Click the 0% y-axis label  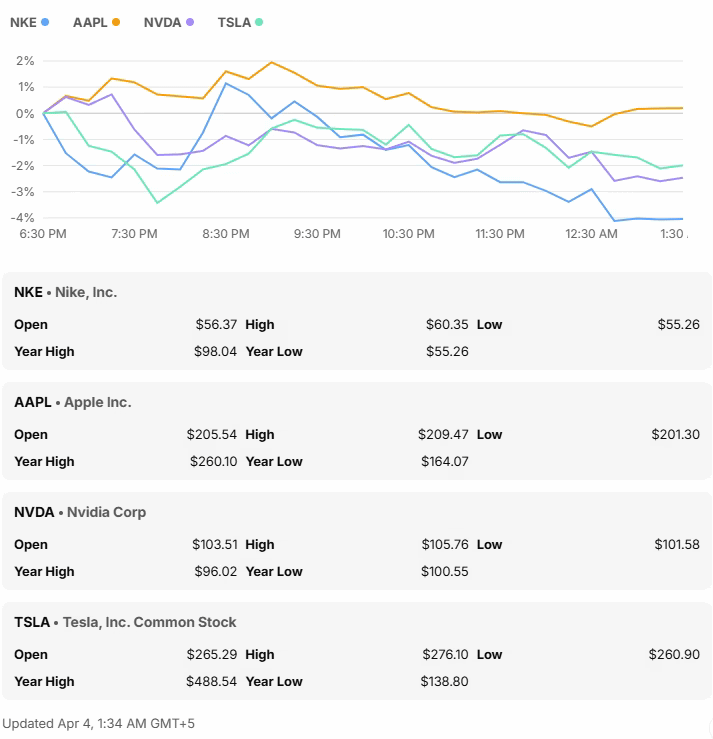(25, 114)
